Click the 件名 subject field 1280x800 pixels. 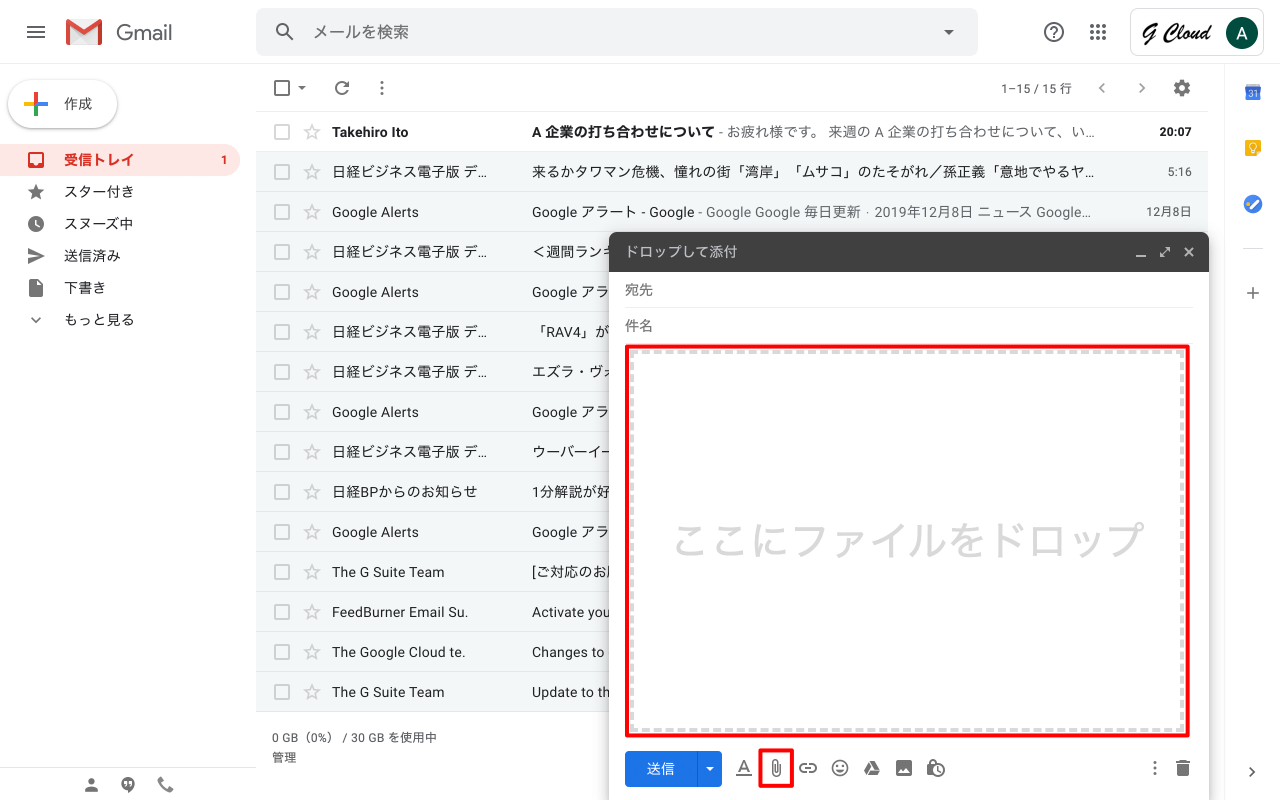(908, 326)
